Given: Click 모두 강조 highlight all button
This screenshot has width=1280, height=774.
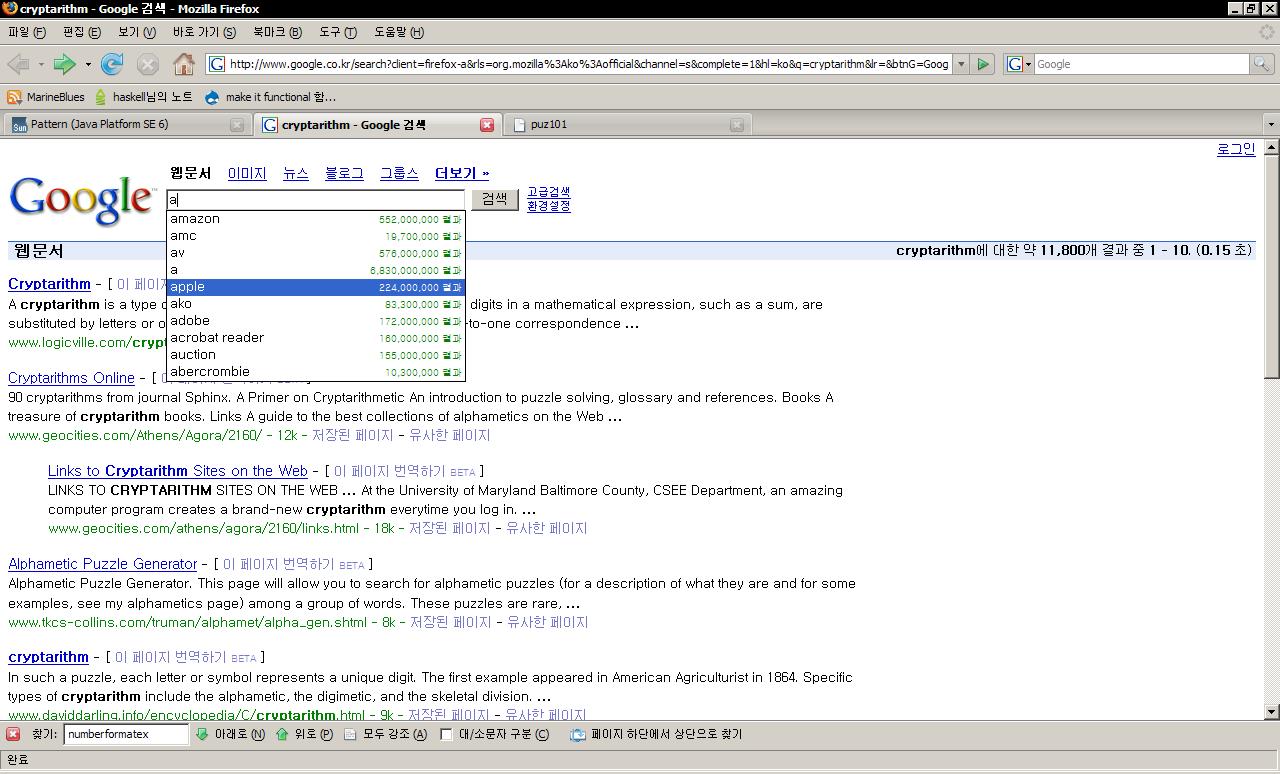Looking at the screenshot, I should (x=385, y=734).
